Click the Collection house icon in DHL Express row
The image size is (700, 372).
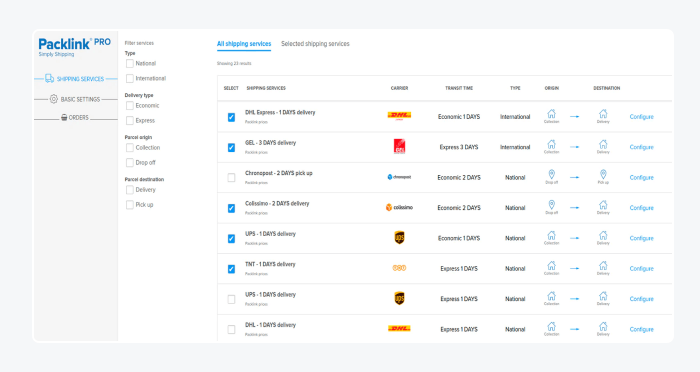(x=551, y=114)
